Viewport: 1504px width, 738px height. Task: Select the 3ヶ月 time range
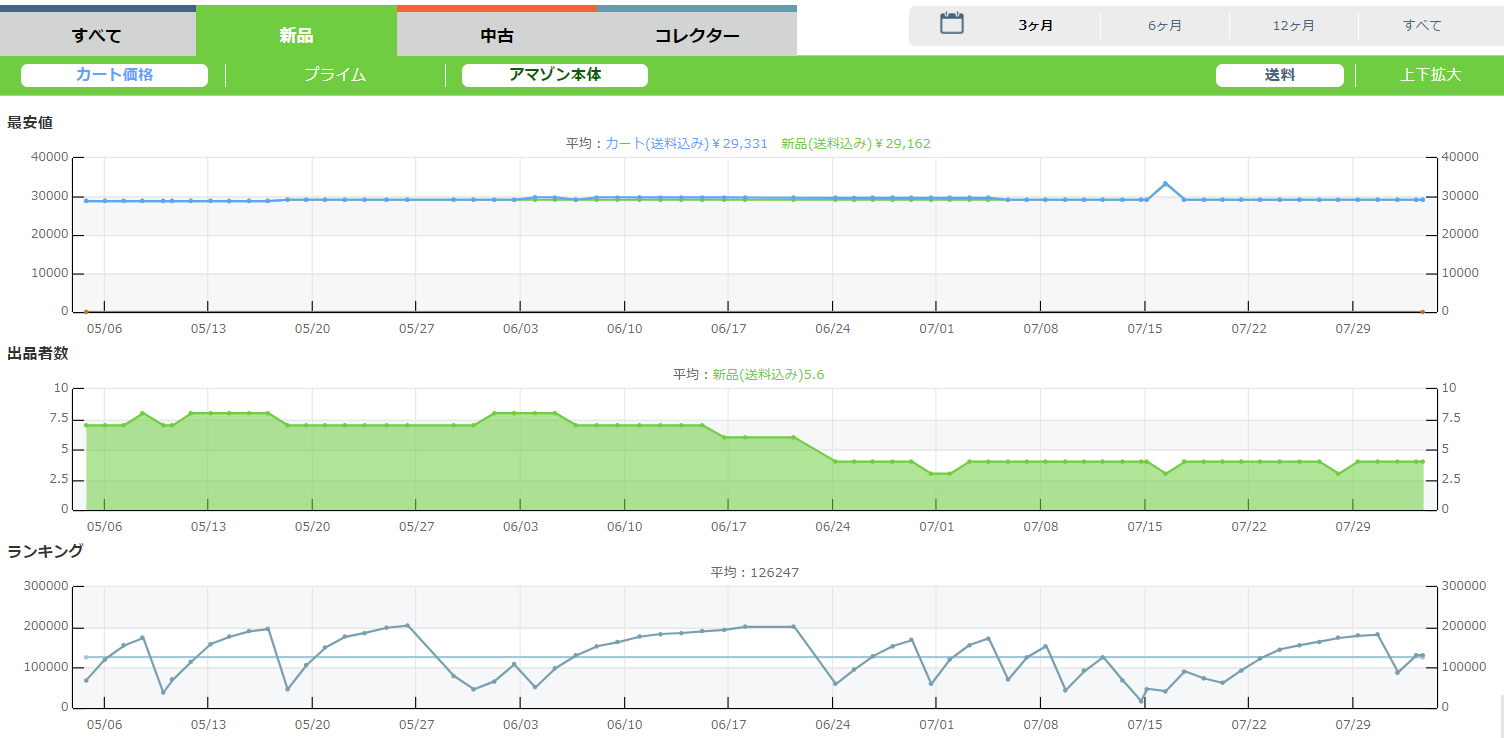tap(1035, 26)
